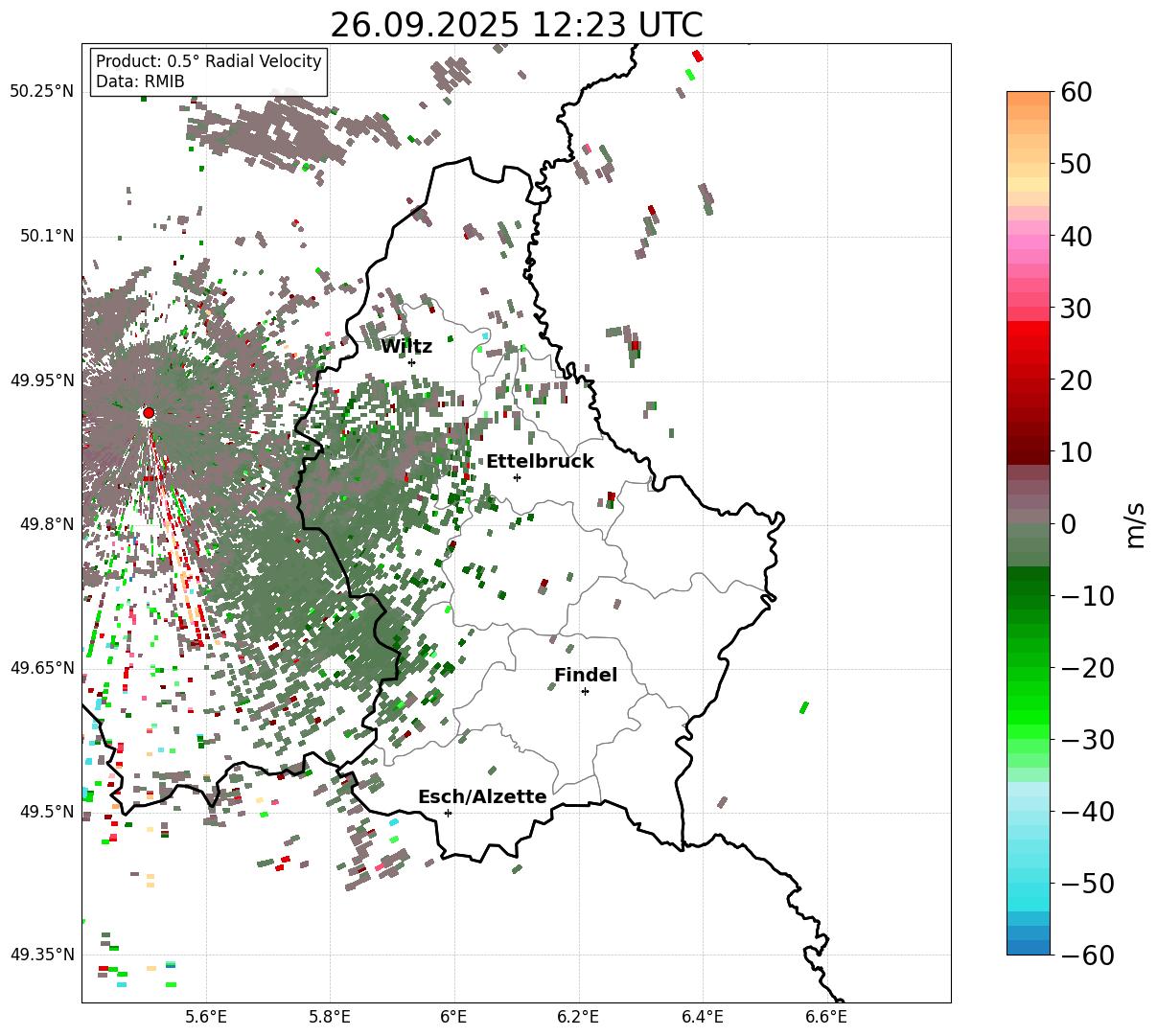Screen dimensions: 1157x1036
Task: Click the colorbar value 0
Action: point(1068,524)
